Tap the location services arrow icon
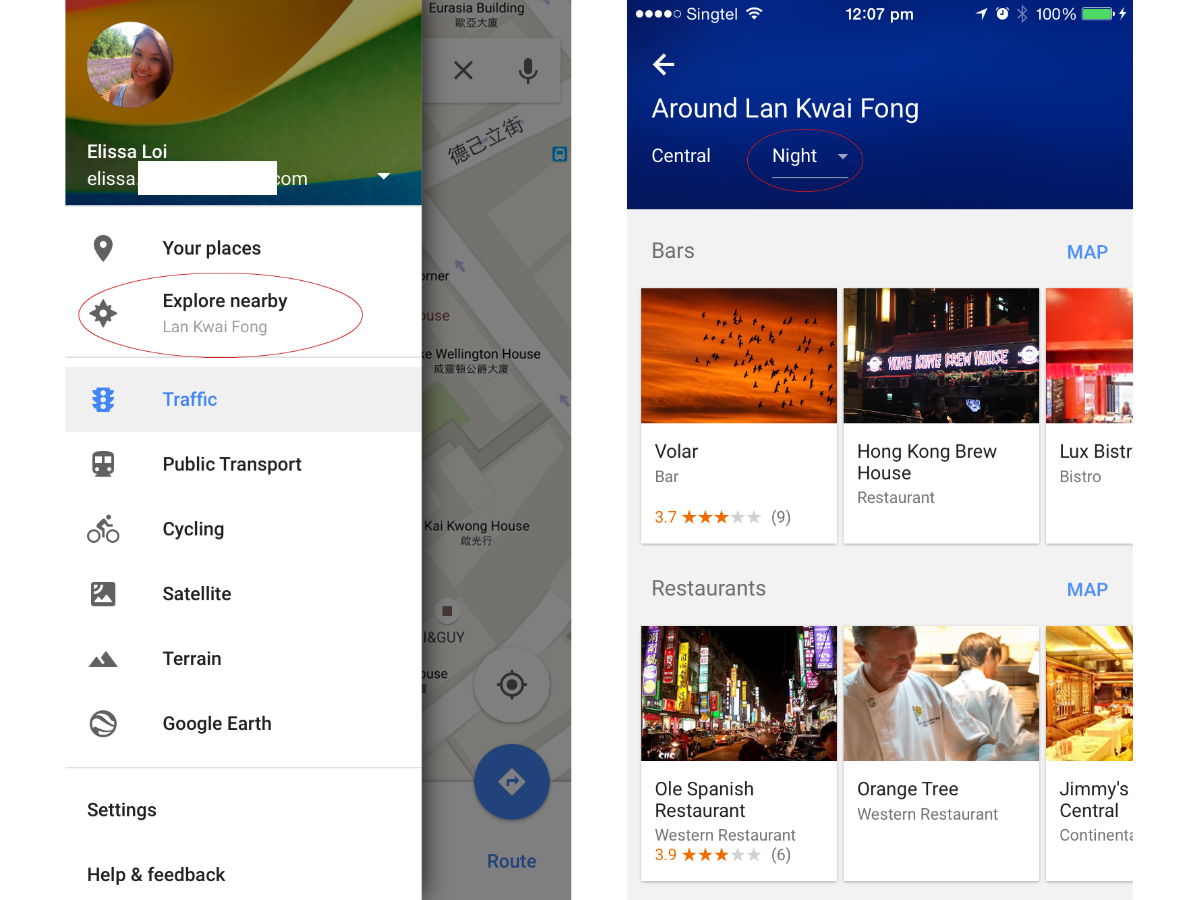Viewport: 1200px width, 900px height. [983, 14]
